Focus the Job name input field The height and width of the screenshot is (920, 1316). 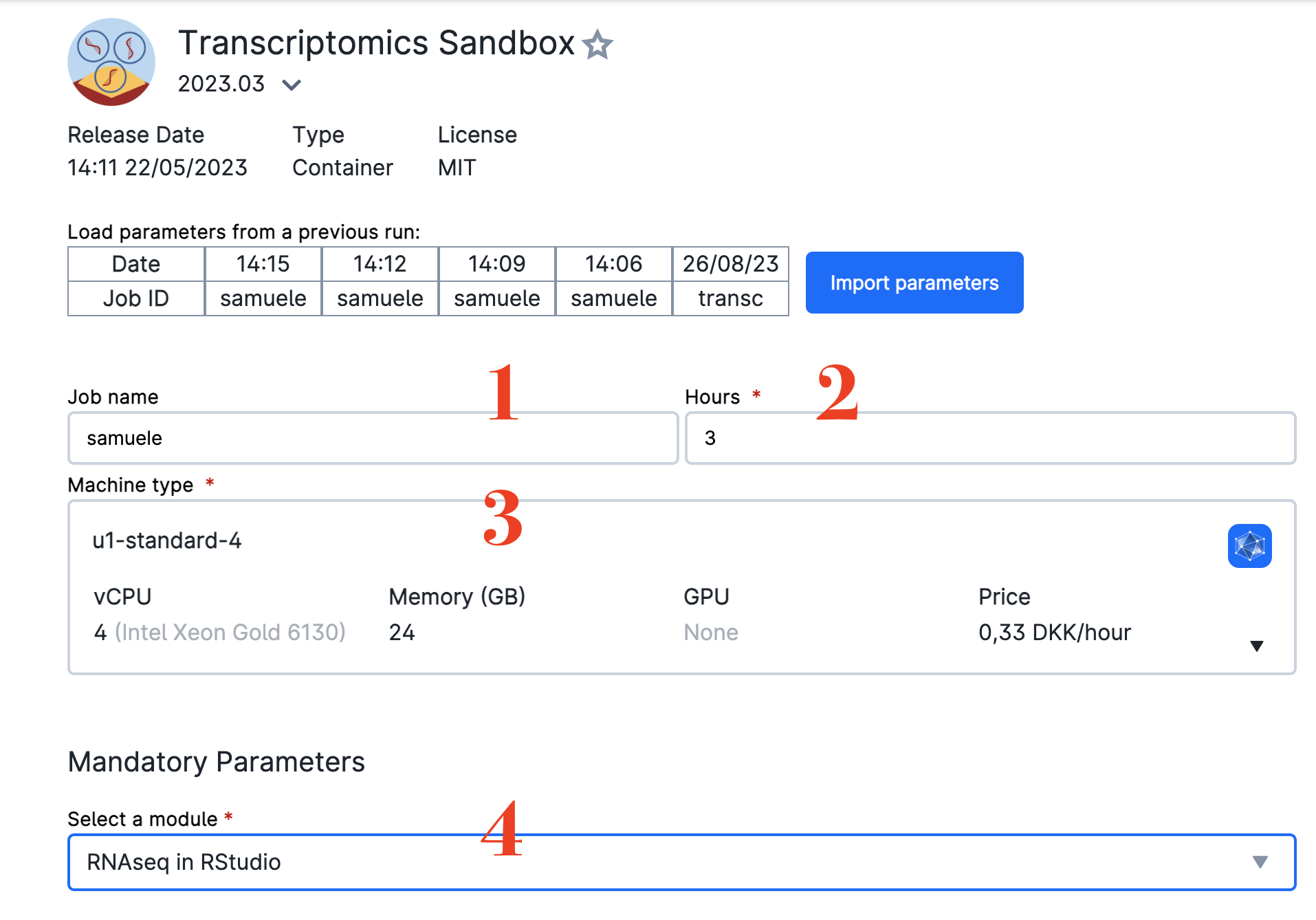373,438
